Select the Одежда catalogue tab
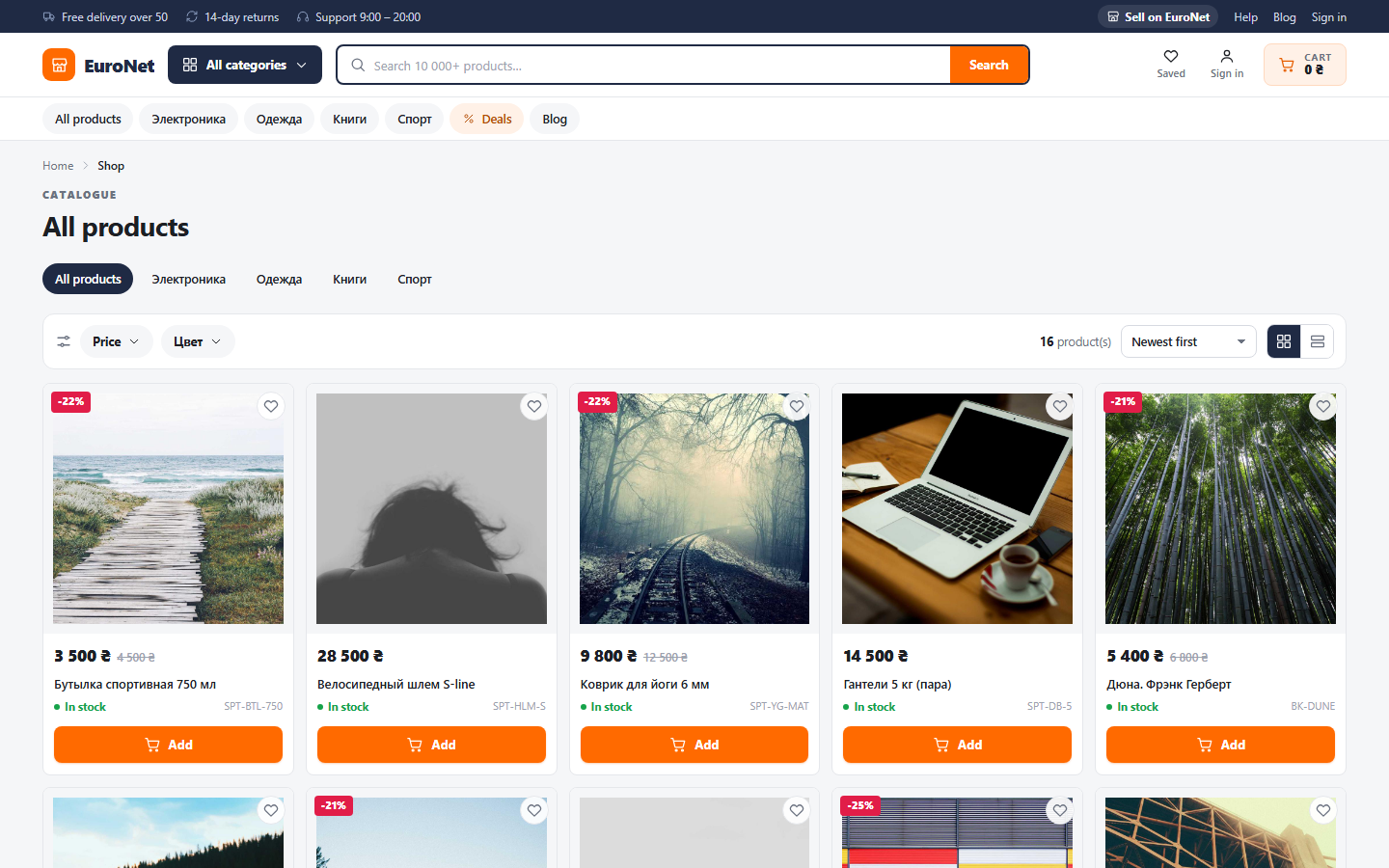 pyautogui.click(x=279, y=279)
